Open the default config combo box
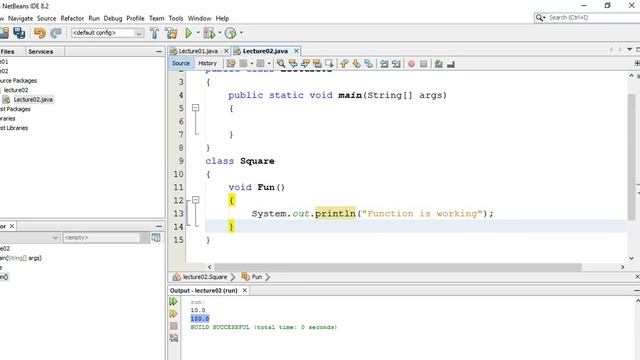The width and height of the screenshot is (640, 360). (x=108, y=33)
